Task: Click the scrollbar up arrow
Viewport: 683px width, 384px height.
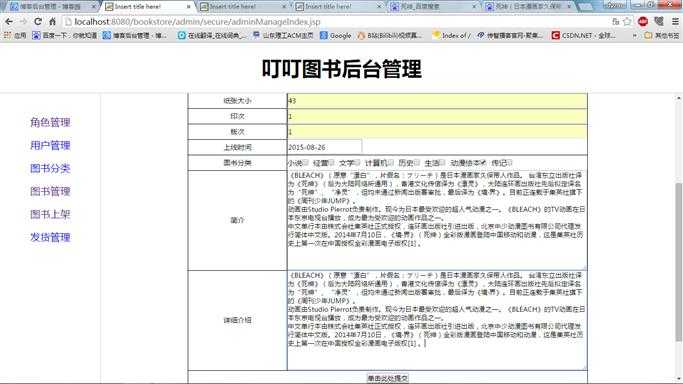Action: click(x=678, y=99)
